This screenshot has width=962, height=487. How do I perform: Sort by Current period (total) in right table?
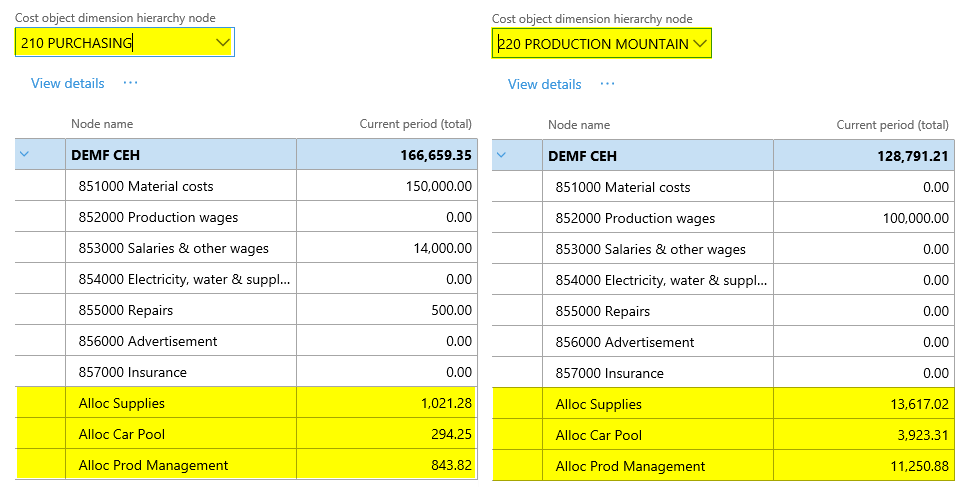[x=892, y=125]
